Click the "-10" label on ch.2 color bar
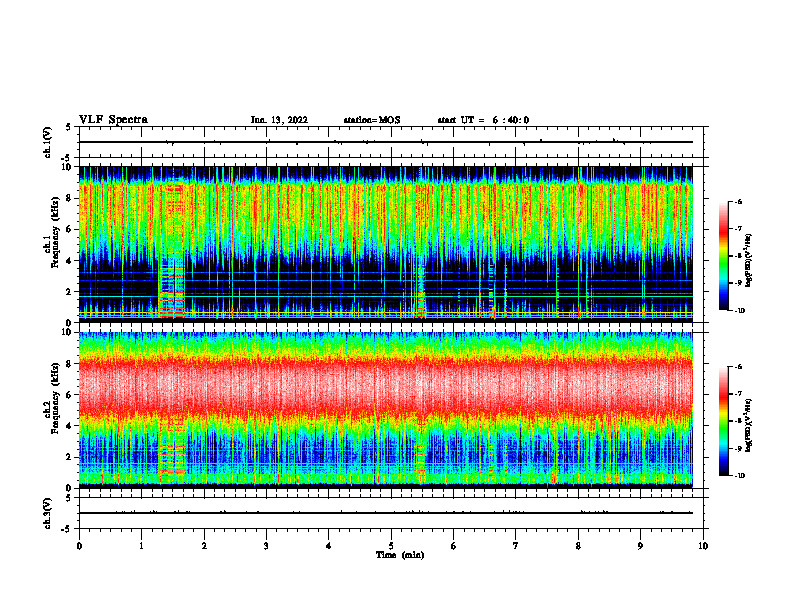Image resolution: width=792 pixels, height=612 pixels. click(740, 475)
